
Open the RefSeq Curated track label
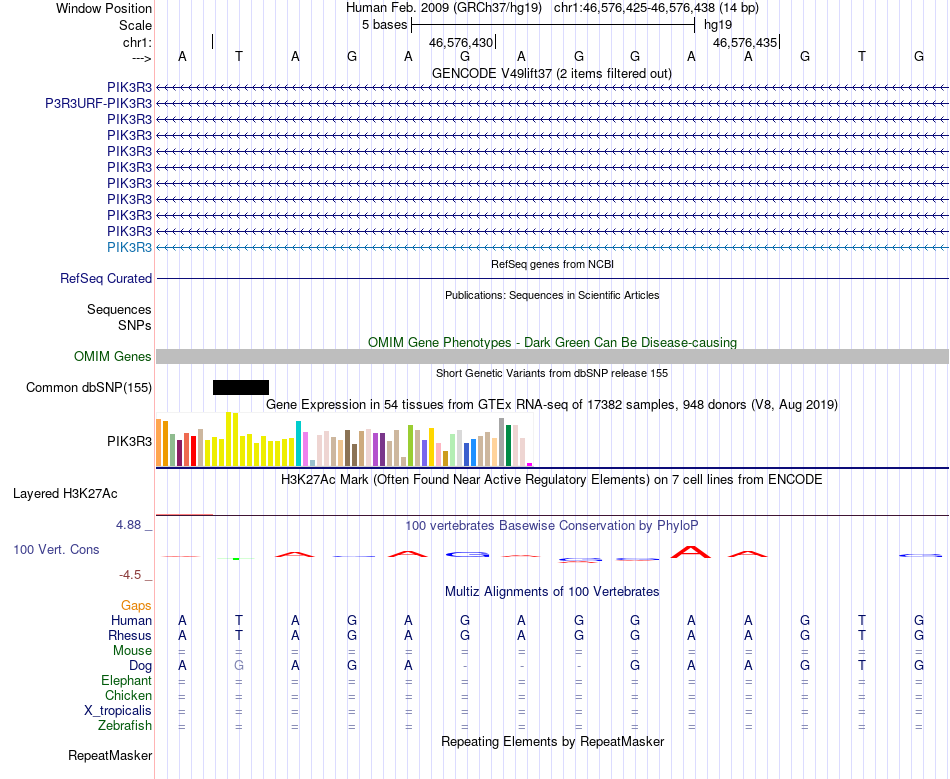coord(106,279)
